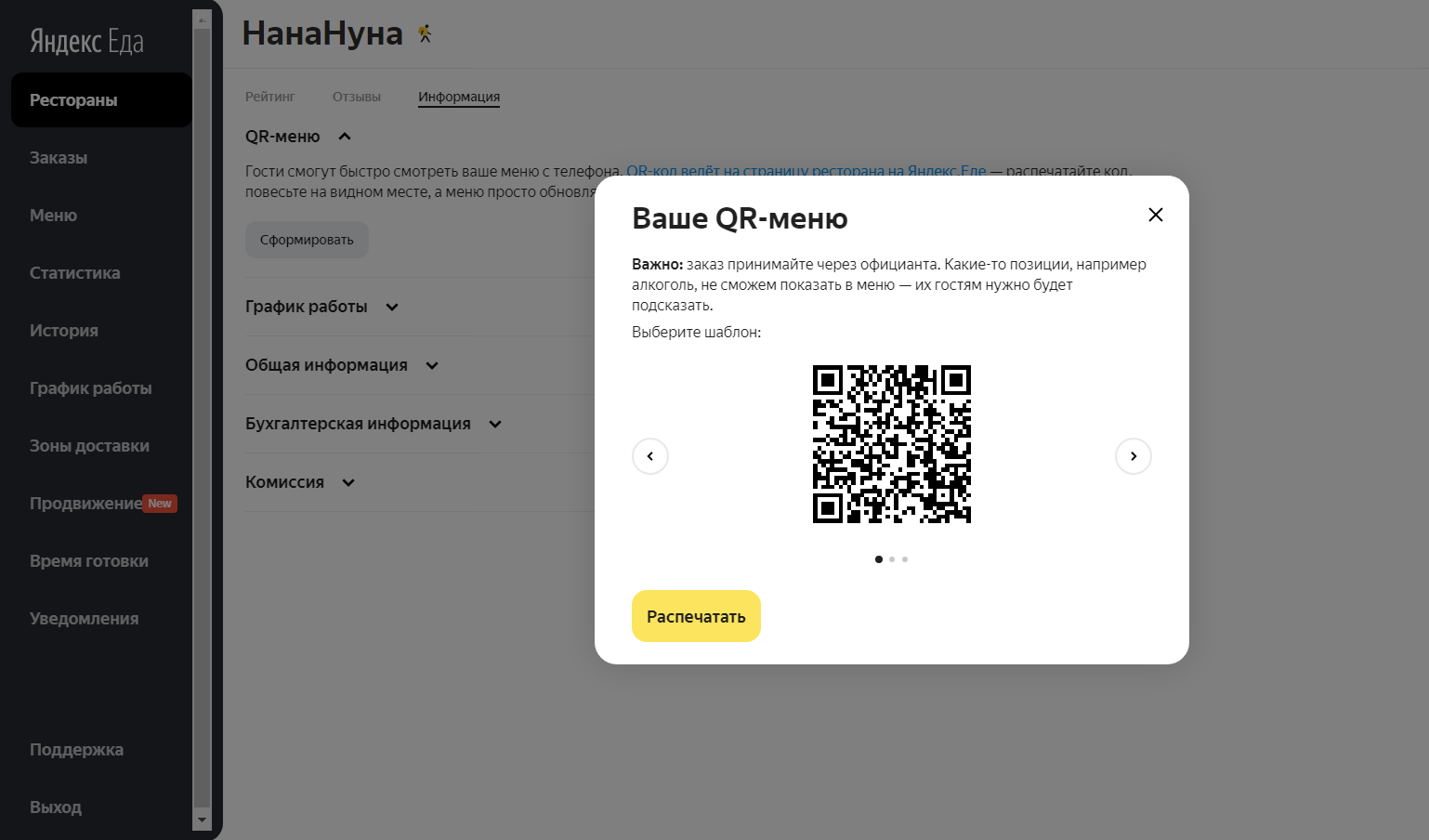
Task: Click the sidebar scrollbar up arrow
Action: [x=202, y=20]
